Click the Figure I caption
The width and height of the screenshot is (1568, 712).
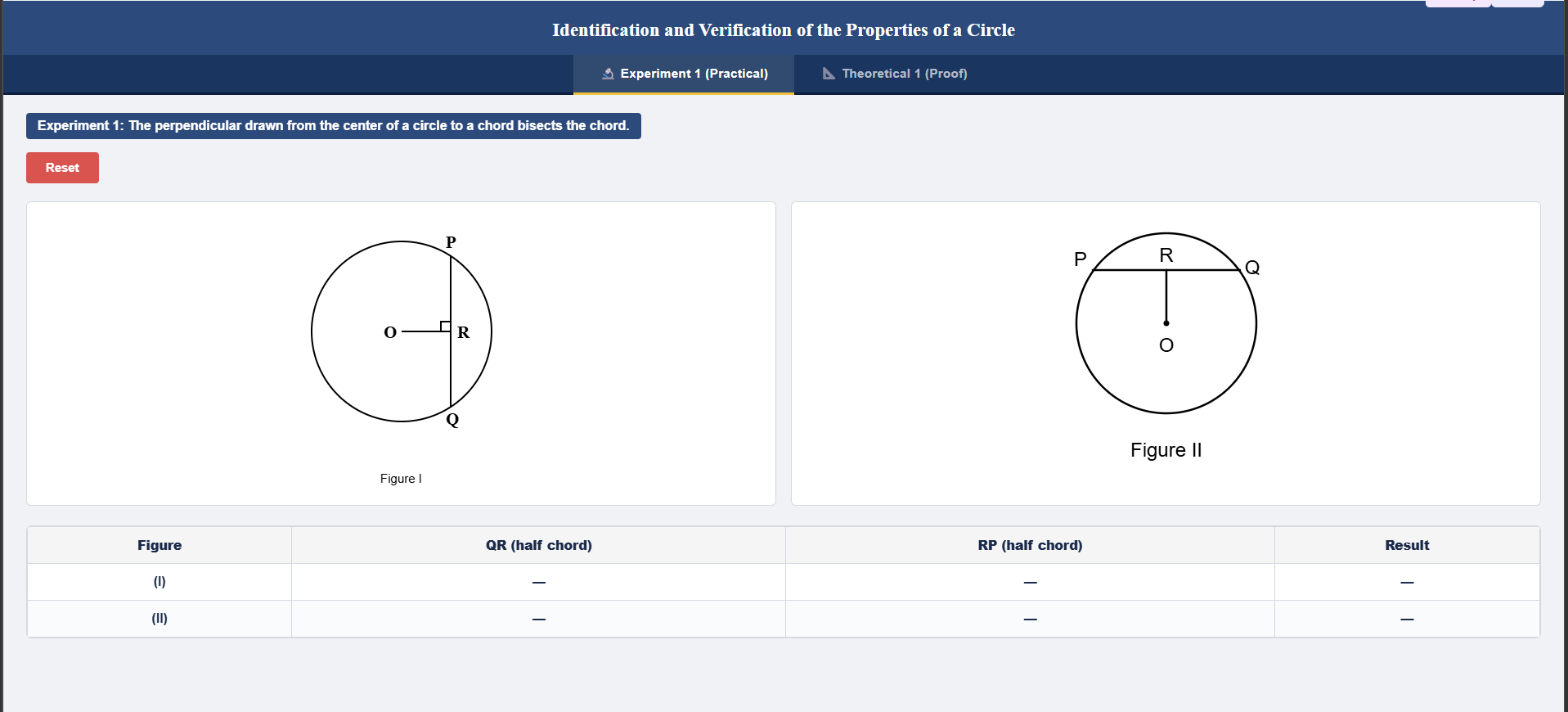point(400,478)
